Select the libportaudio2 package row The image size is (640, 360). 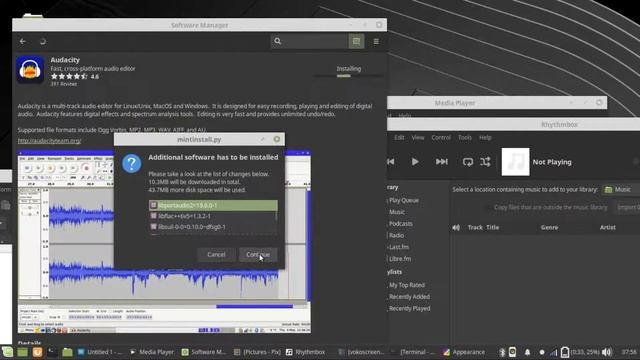213,205
